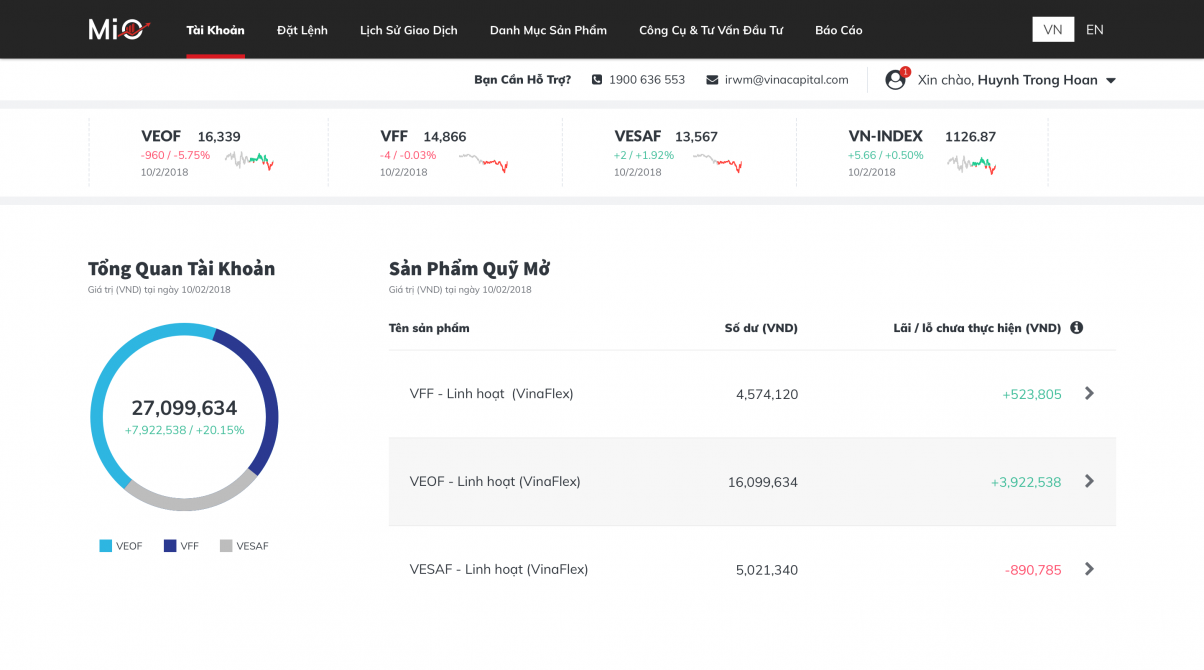Open the user profile avatar with notification badge
This screenshot has height=670, width=1204.
895,80
